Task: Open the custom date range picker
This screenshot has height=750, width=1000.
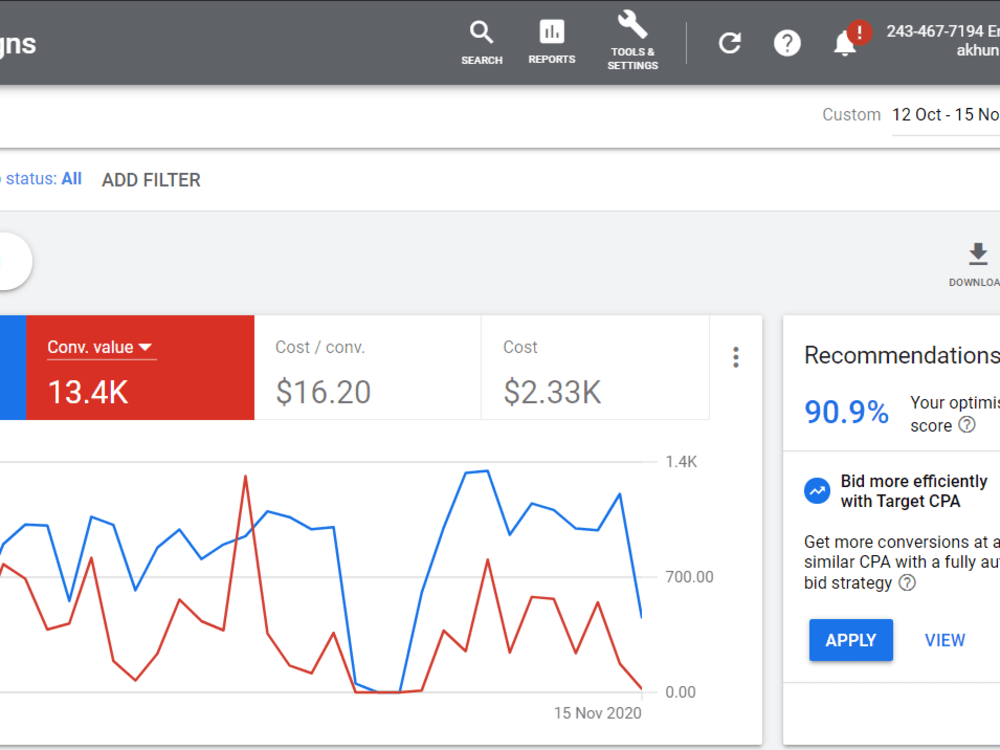Action: click(945, 115)
